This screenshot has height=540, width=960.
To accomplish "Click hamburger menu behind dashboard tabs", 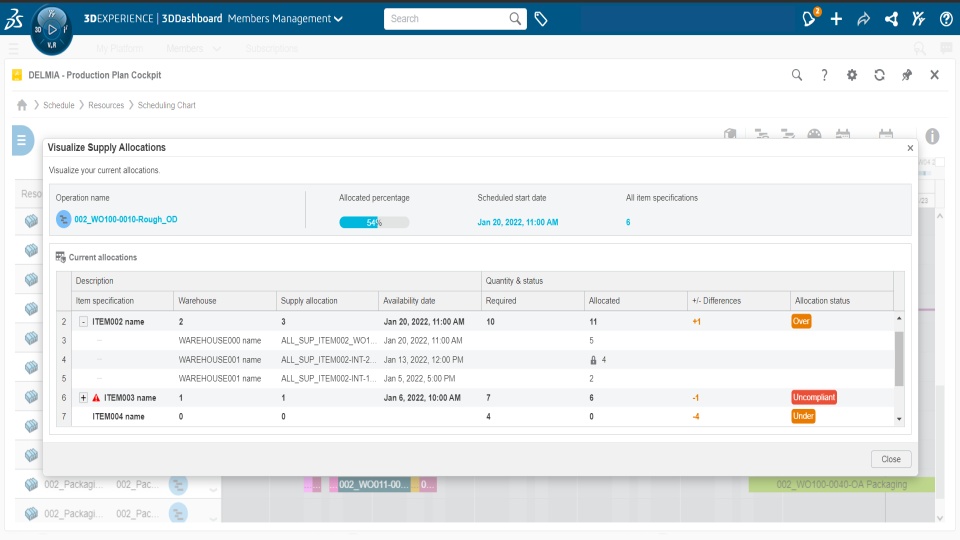I will tap(13, 48).
